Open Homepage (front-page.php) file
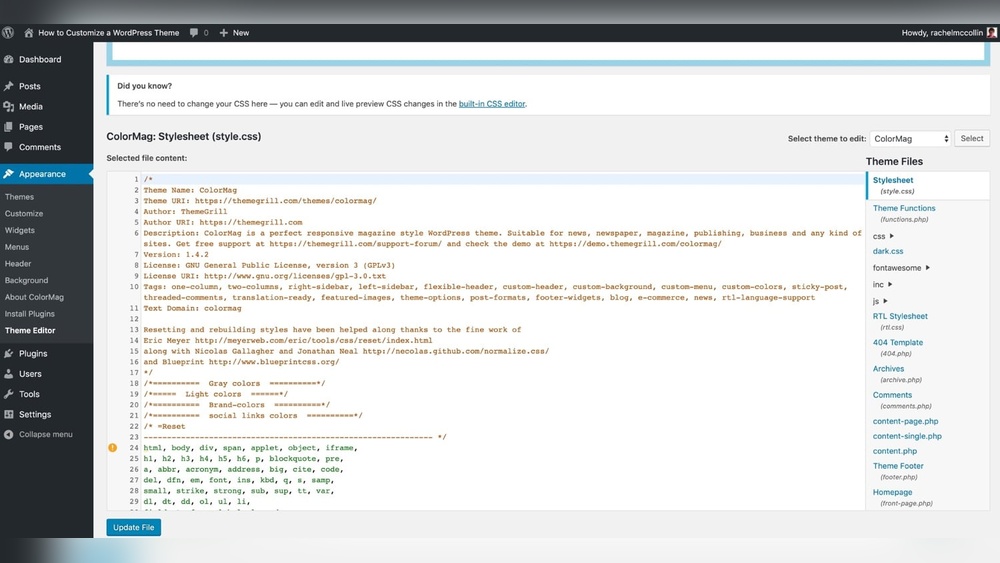1000x563 pixels. coord(902,497)
